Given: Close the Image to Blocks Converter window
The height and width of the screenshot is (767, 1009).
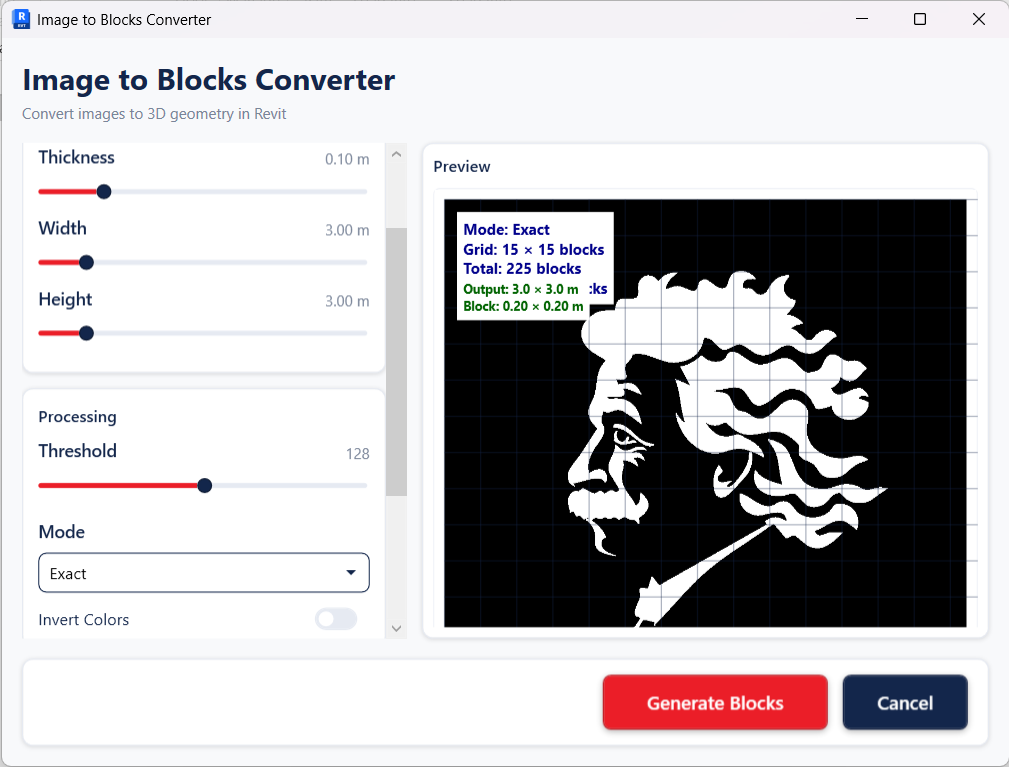Looking at the screenshot, I should tap(979, 19).
